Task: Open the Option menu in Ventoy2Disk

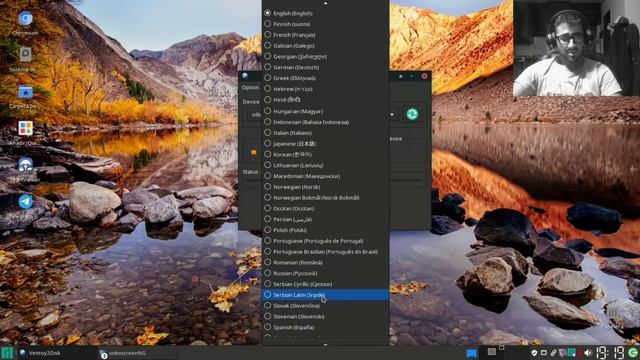Action: 250,87
